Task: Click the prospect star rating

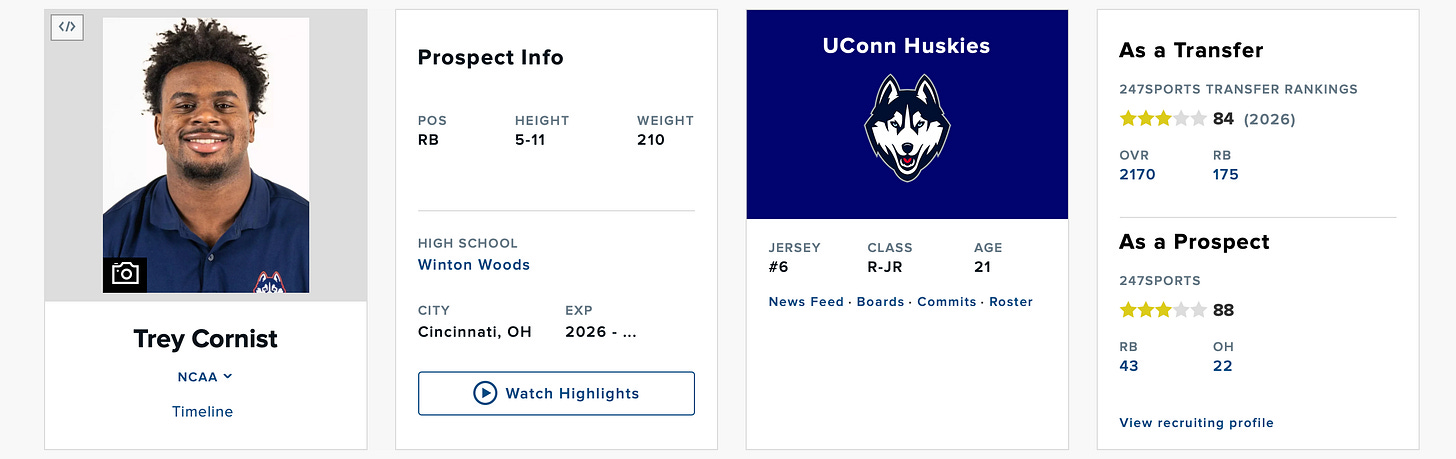Action: tap(1163, 310)
